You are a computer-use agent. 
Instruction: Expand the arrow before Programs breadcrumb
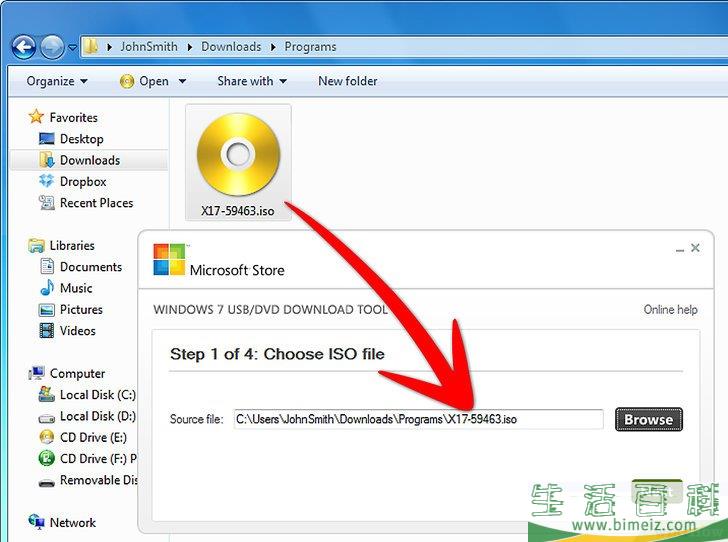coord(273,47)
